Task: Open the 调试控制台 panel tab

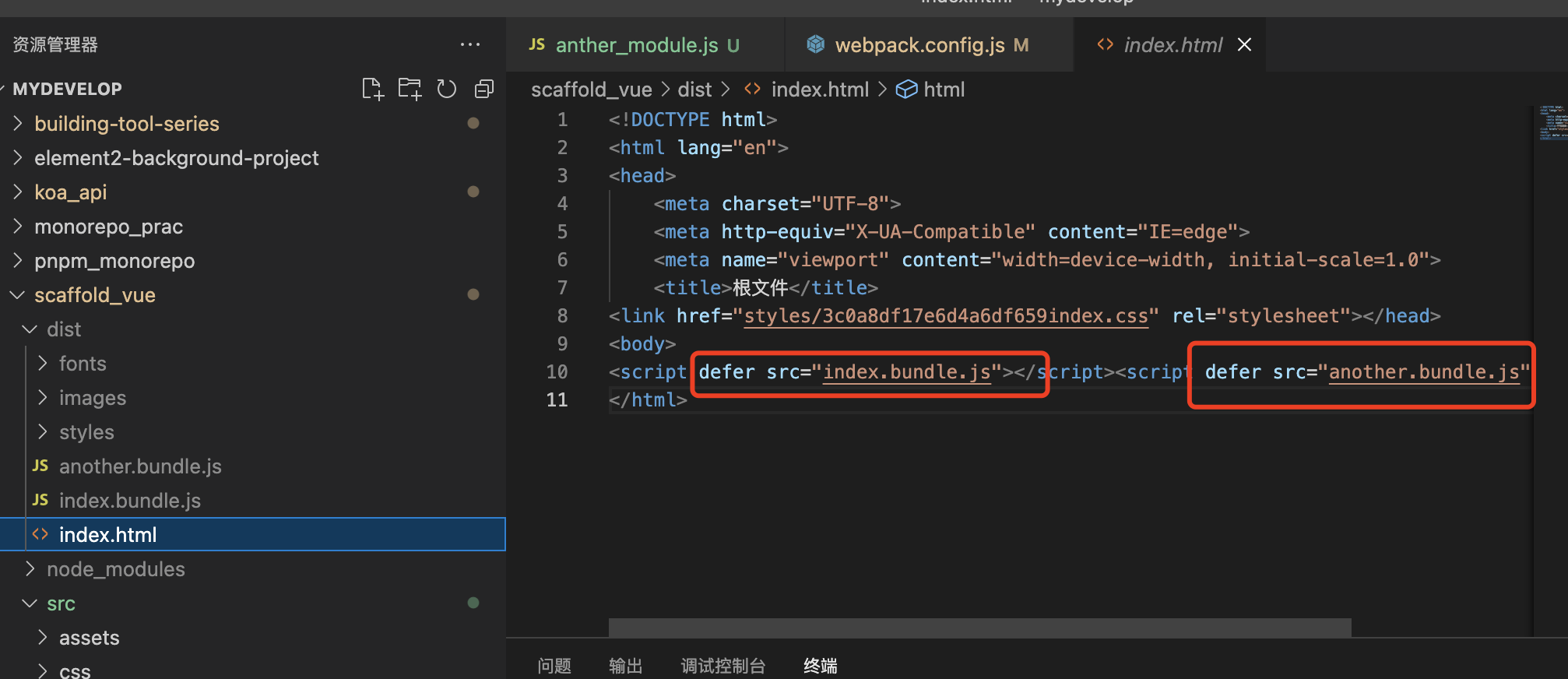Action: click(x=722, y=666)
